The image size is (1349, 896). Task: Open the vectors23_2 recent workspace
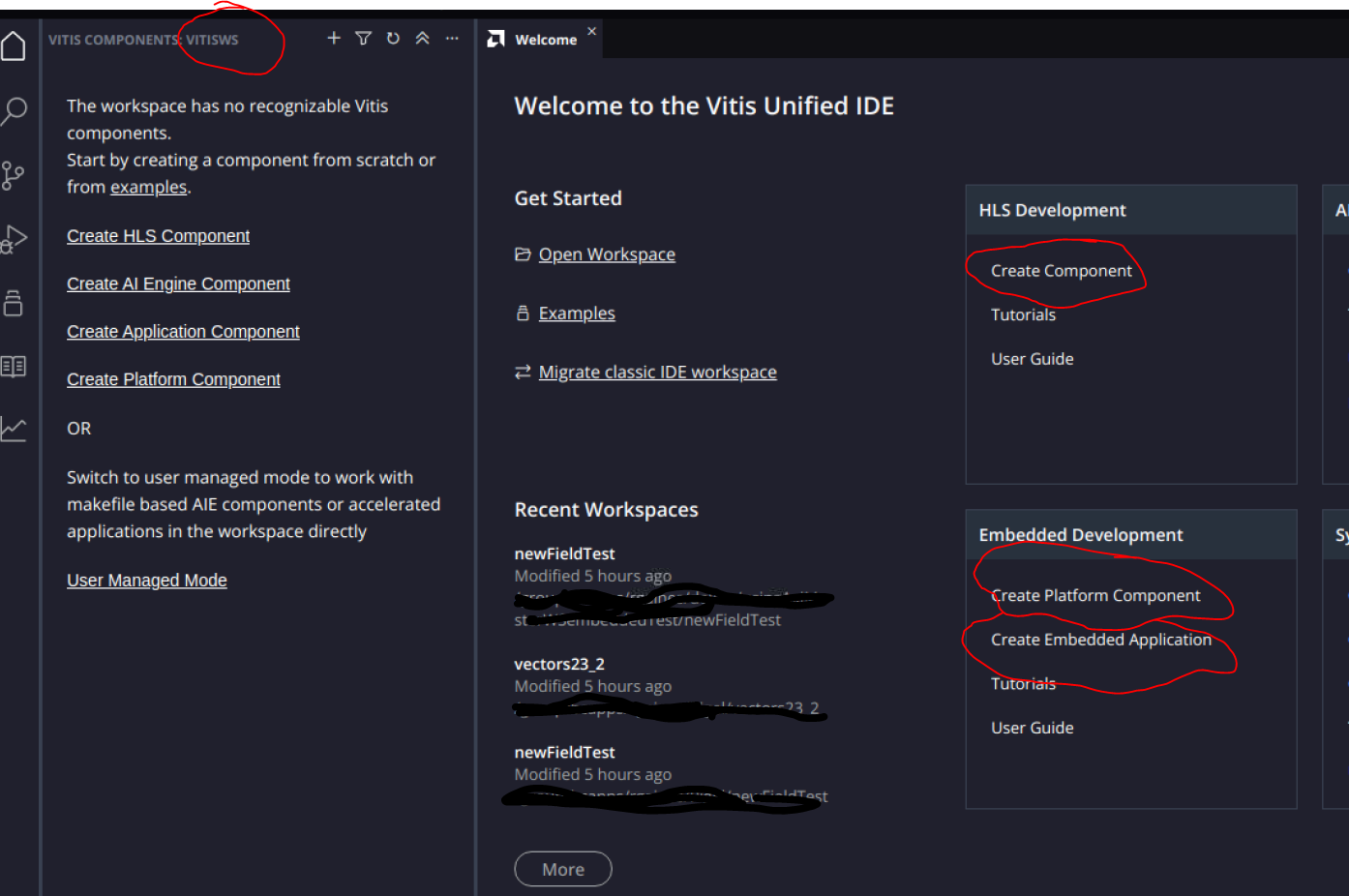click(x=559, y=664)
